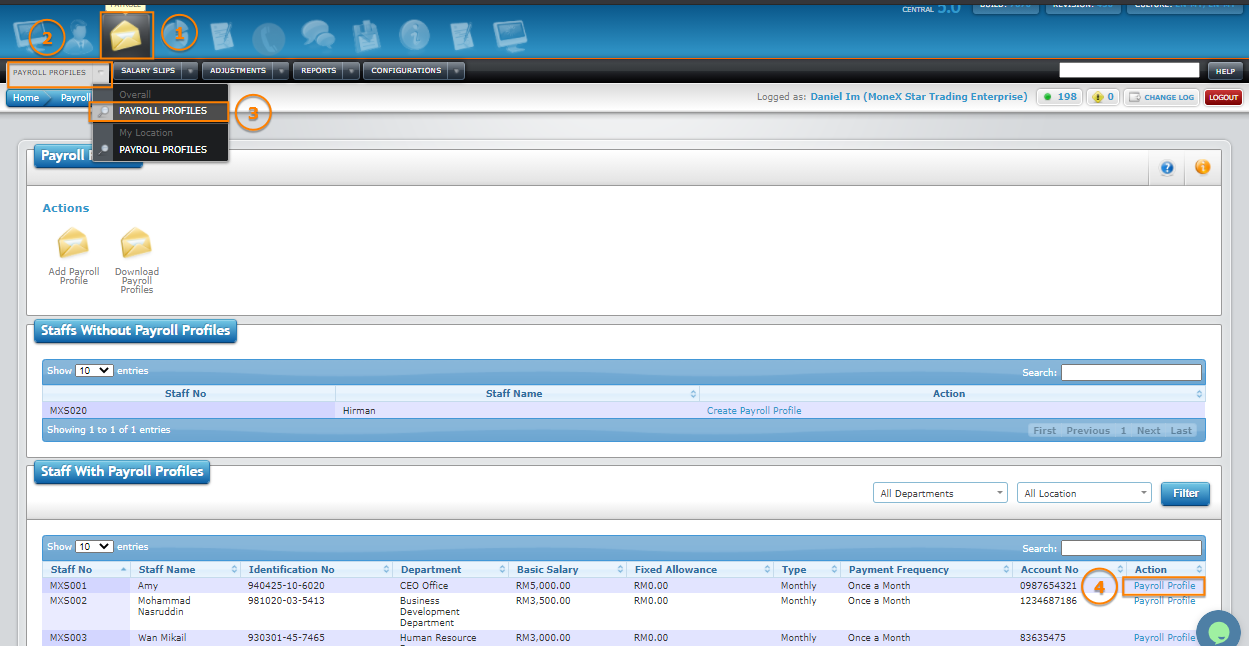Screen dimensions: 1249x646
Task: Open the Salary Slips menu
Action: coord(148,71)
